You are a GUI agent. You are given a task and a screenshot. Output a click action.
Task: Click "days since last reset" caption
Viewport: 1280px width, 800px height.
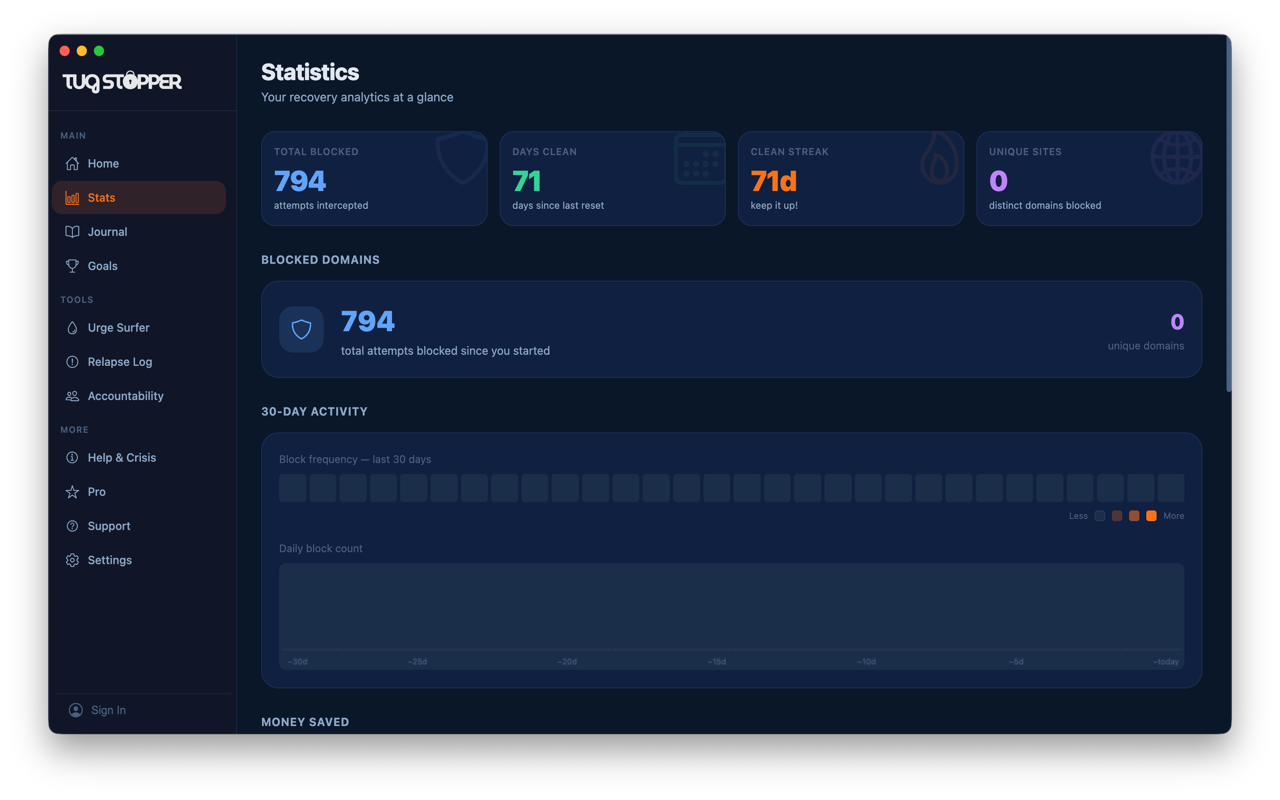[558, 205]
